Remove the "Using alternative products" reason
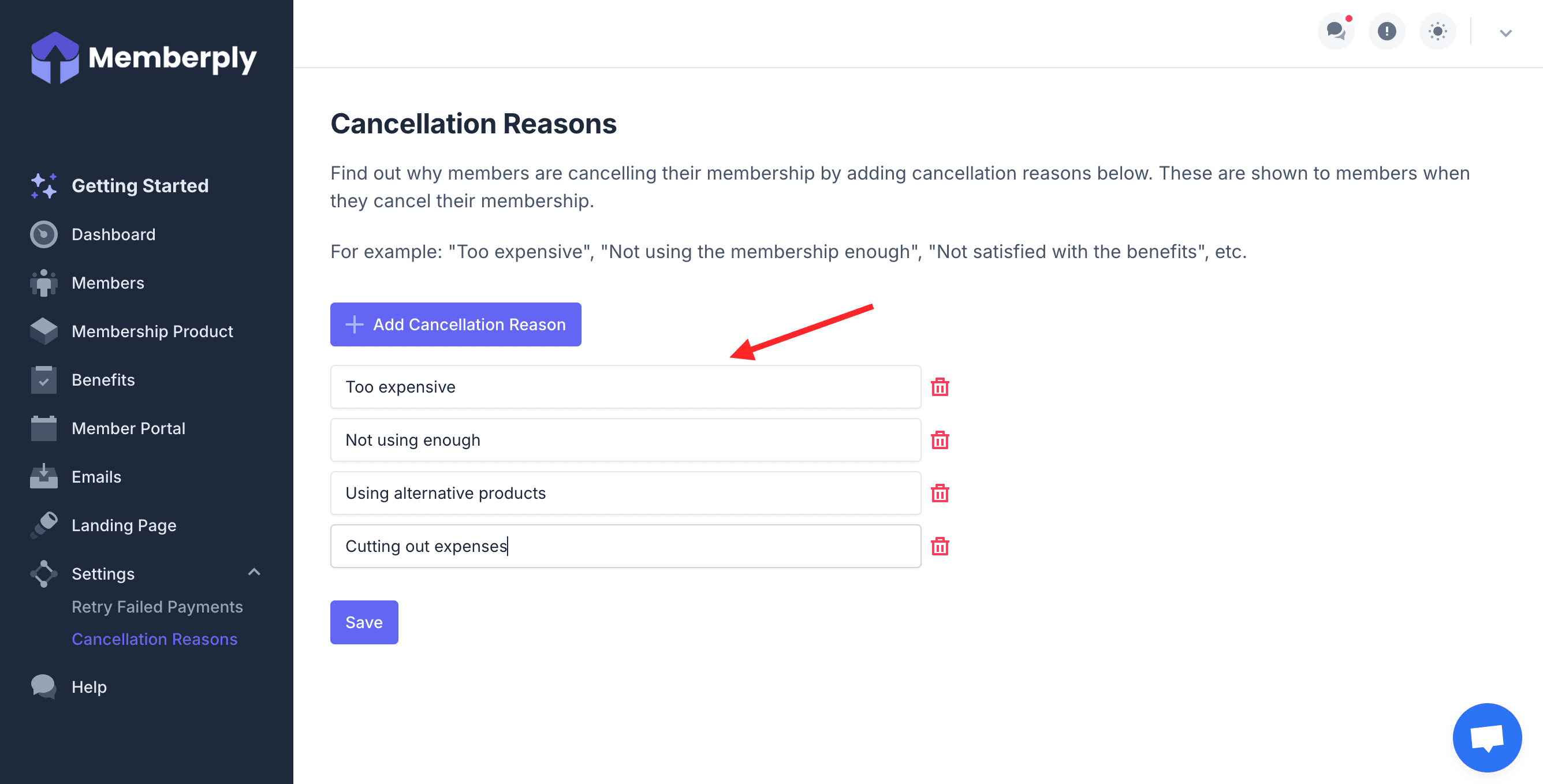 940,493
